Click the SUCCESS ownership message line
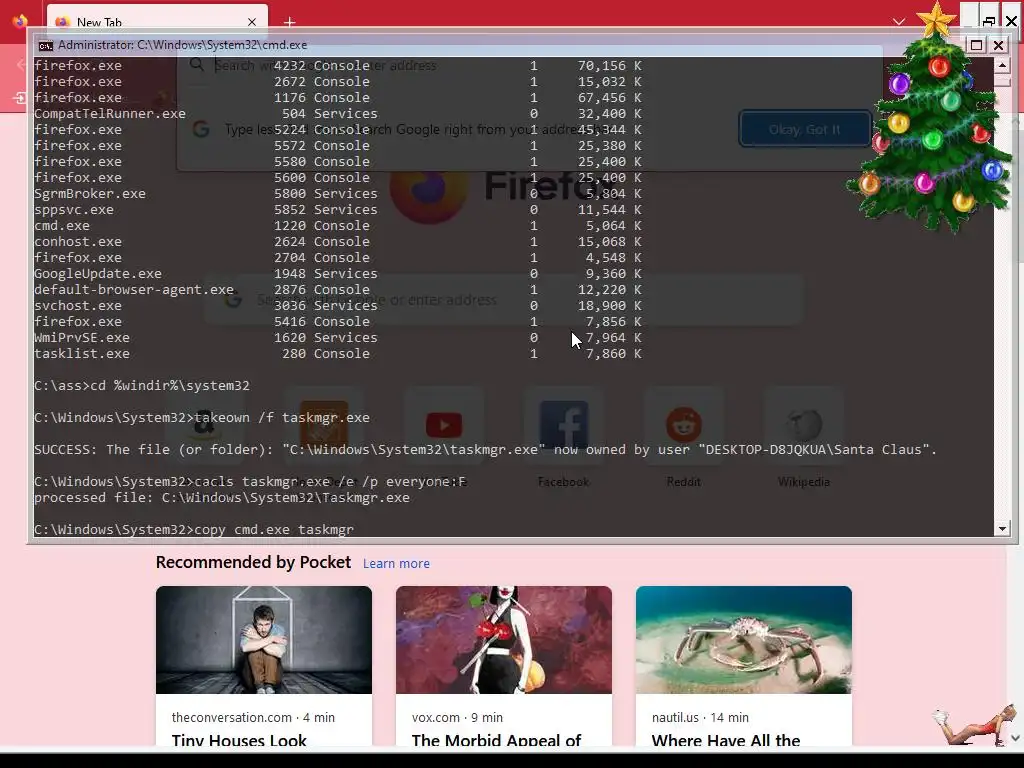Screen dimensions: 1024x768 point(485,449)
